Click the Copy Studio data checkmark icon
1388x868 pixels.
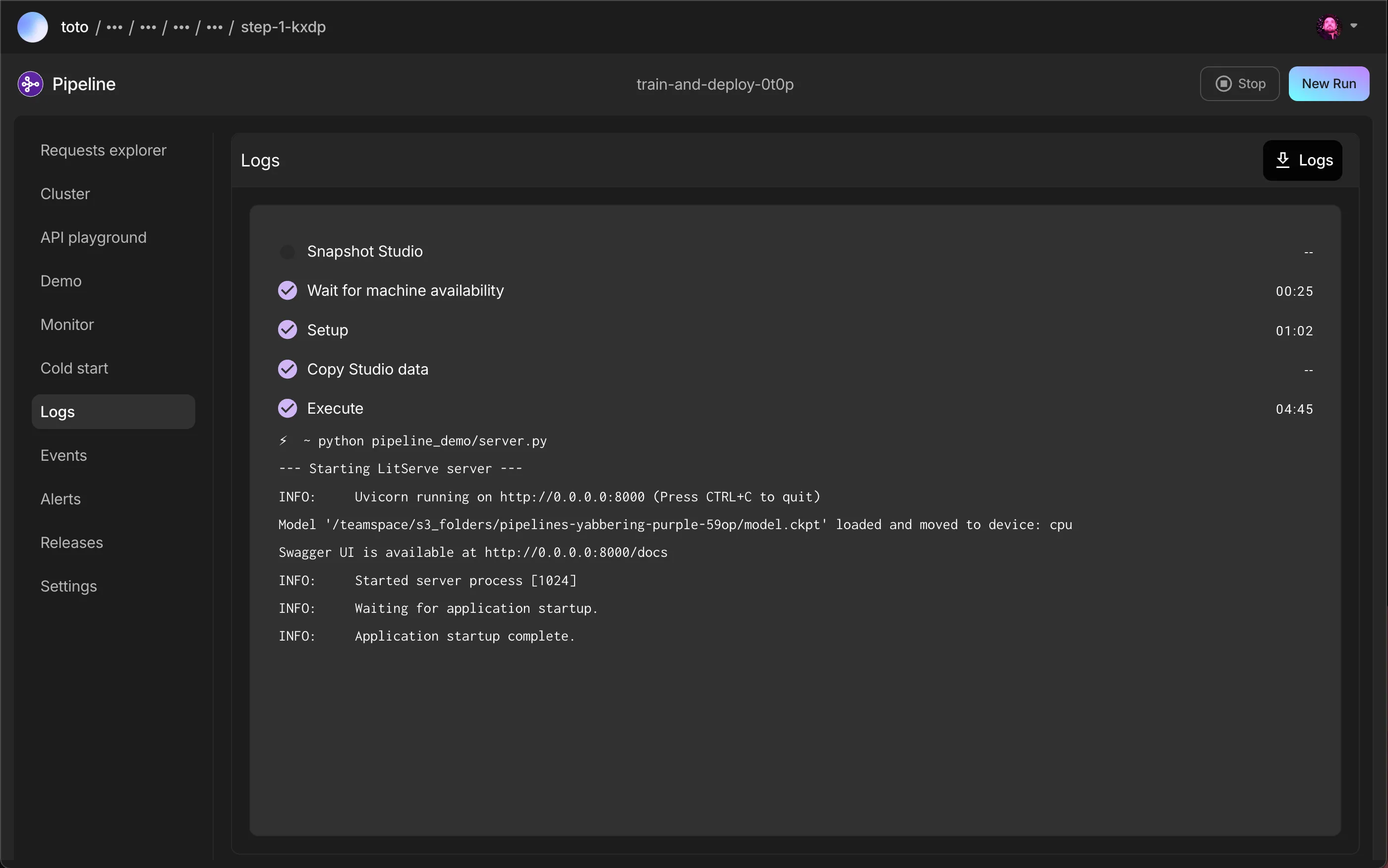point(287,369)
